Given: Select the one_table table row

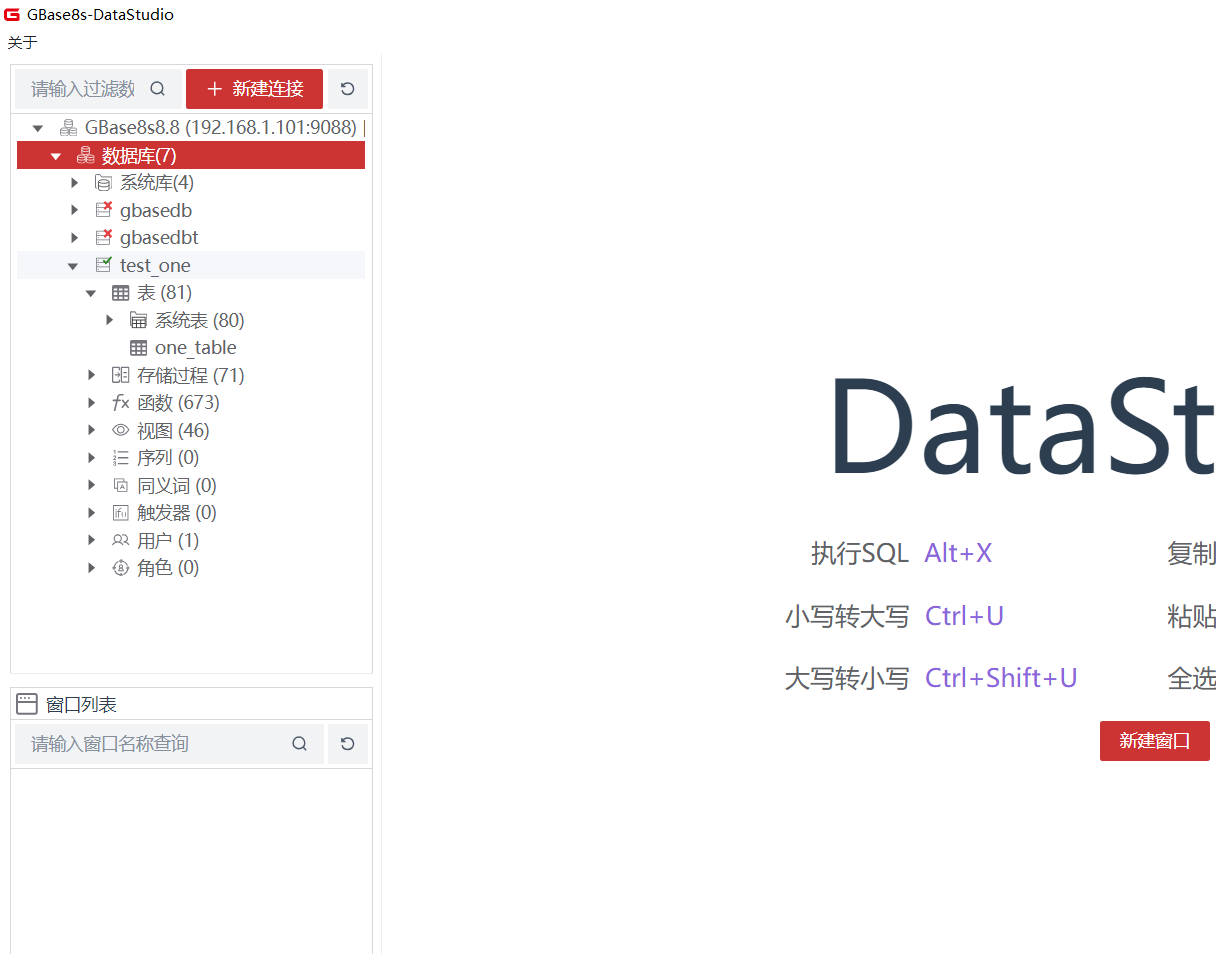Looking at the screenshot, I should coord(191,348).
